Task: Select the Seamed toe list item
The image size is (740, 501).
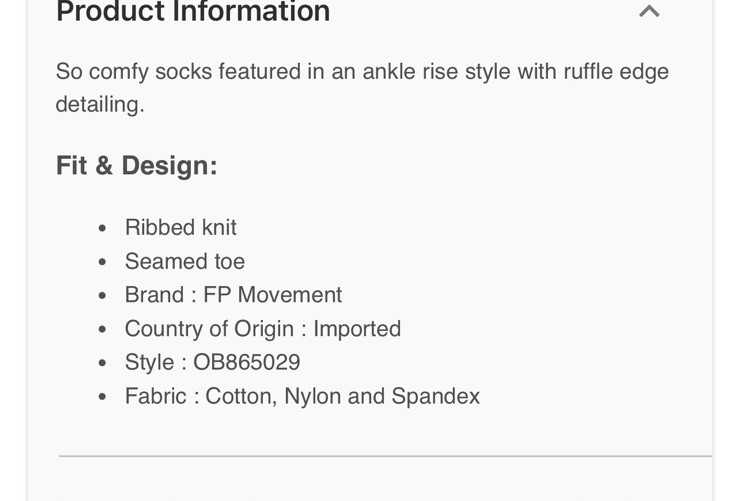Action: [184, 261]
